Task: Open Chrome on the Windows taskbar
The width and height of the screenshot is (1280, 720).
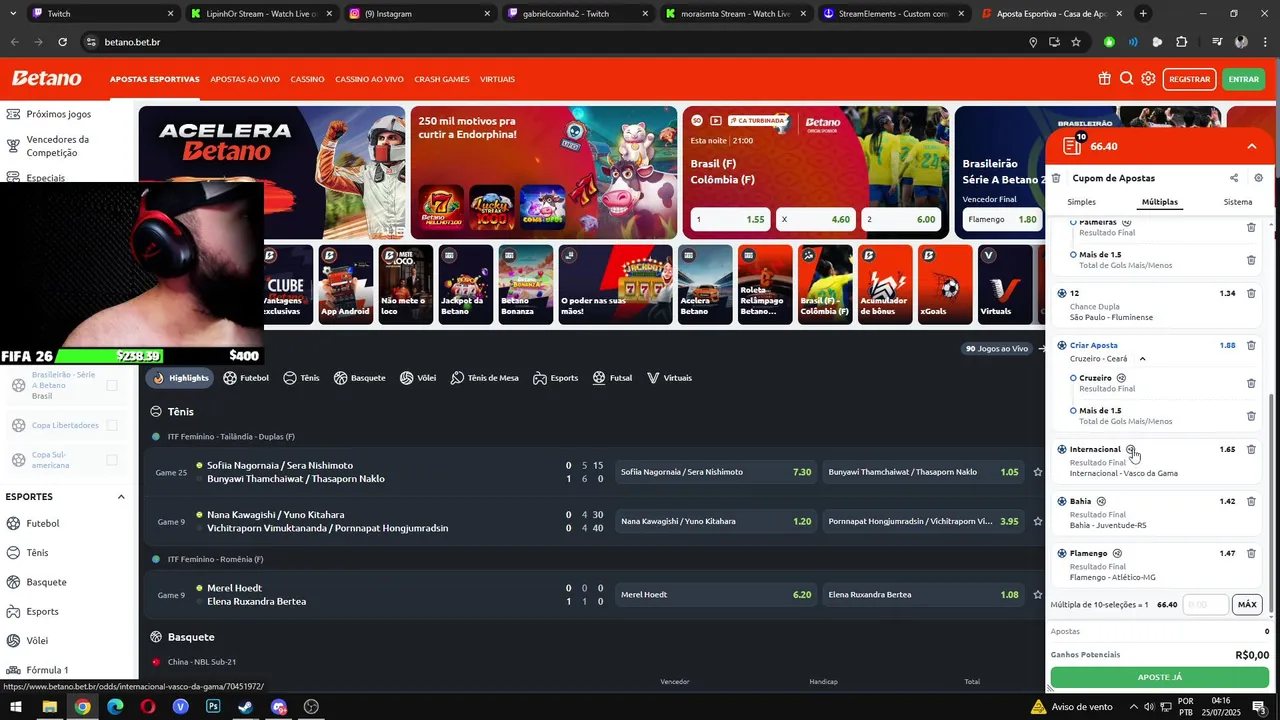Action: pyautogui.click(x=82, y=707)
